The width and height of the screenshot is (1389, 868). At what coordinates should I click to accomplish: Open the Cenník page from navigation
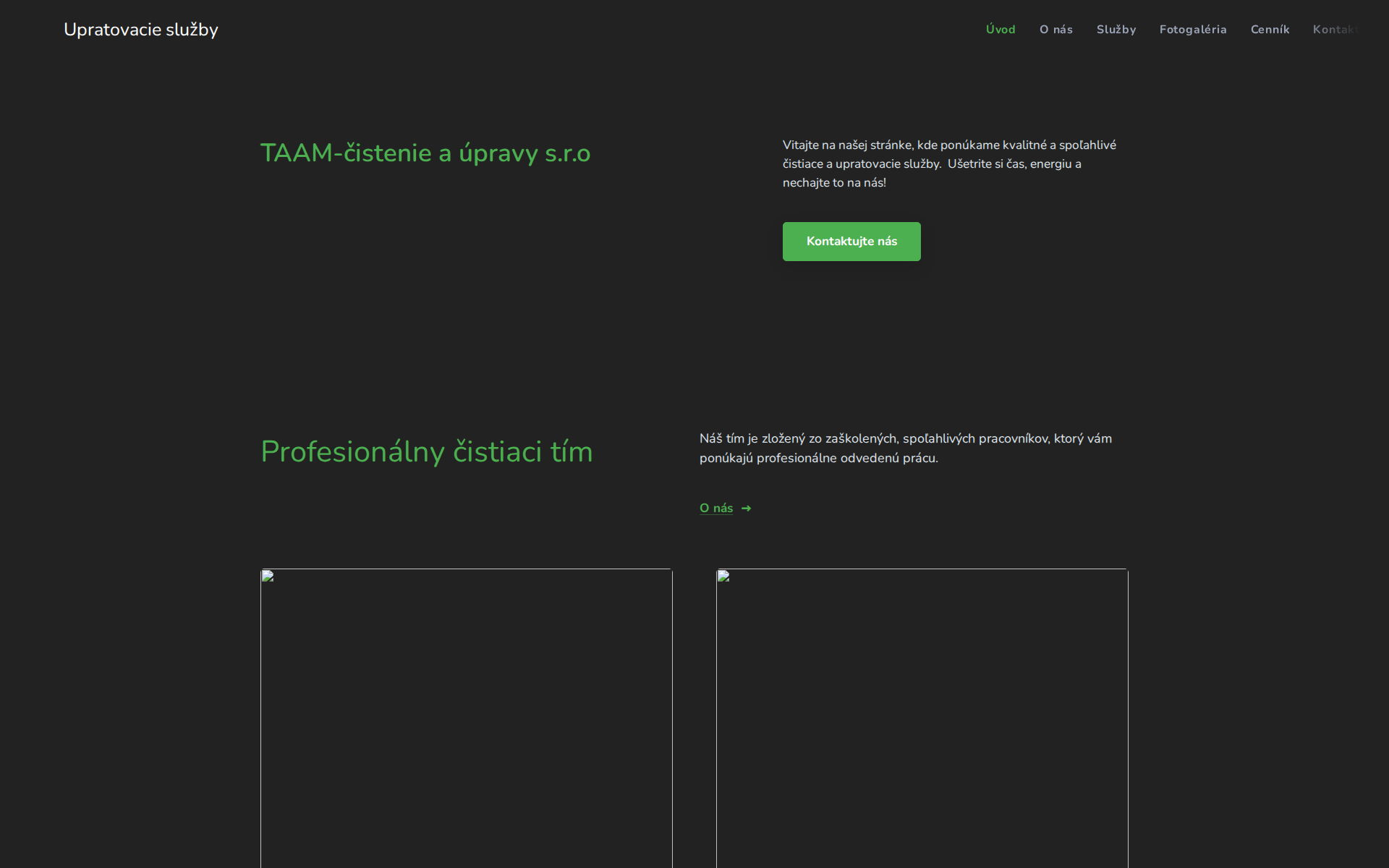(1270, 30)
